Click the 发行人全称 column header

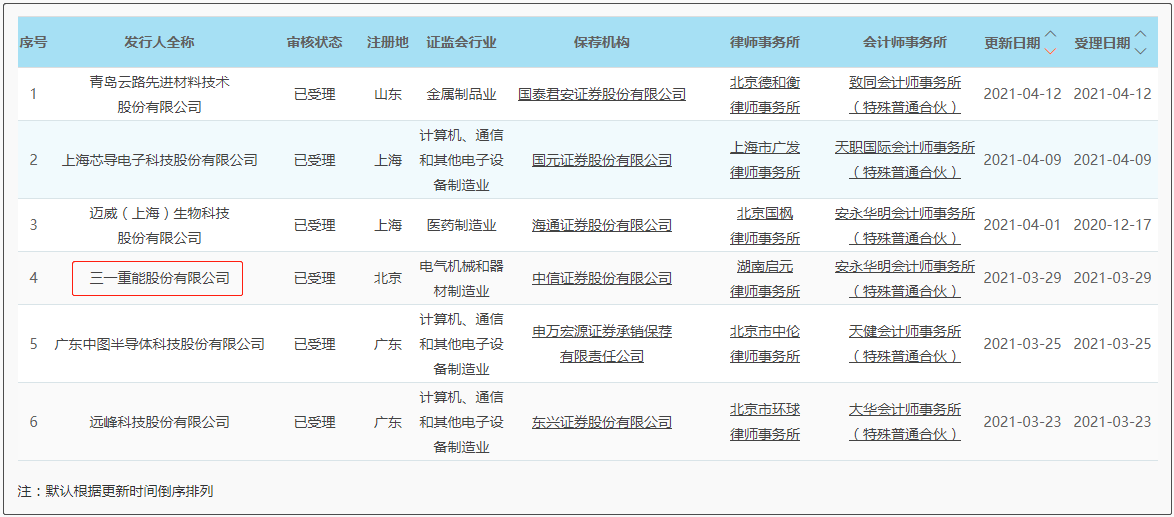[x=159, y=43]
